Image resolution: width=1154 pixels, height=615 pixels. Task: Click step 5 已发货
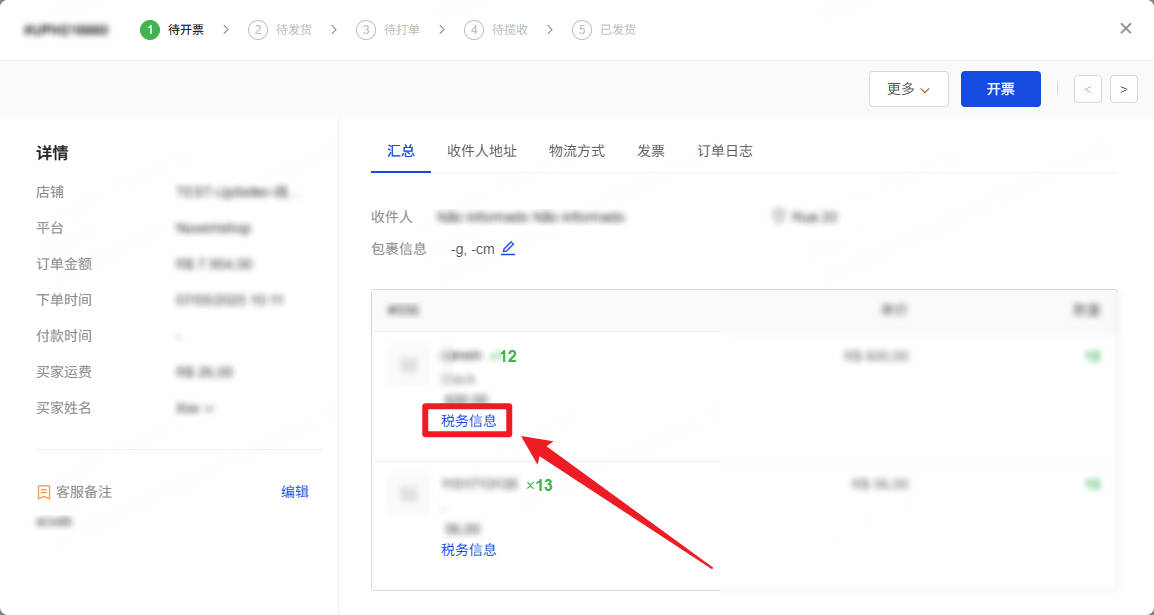(x=605, y=29)
